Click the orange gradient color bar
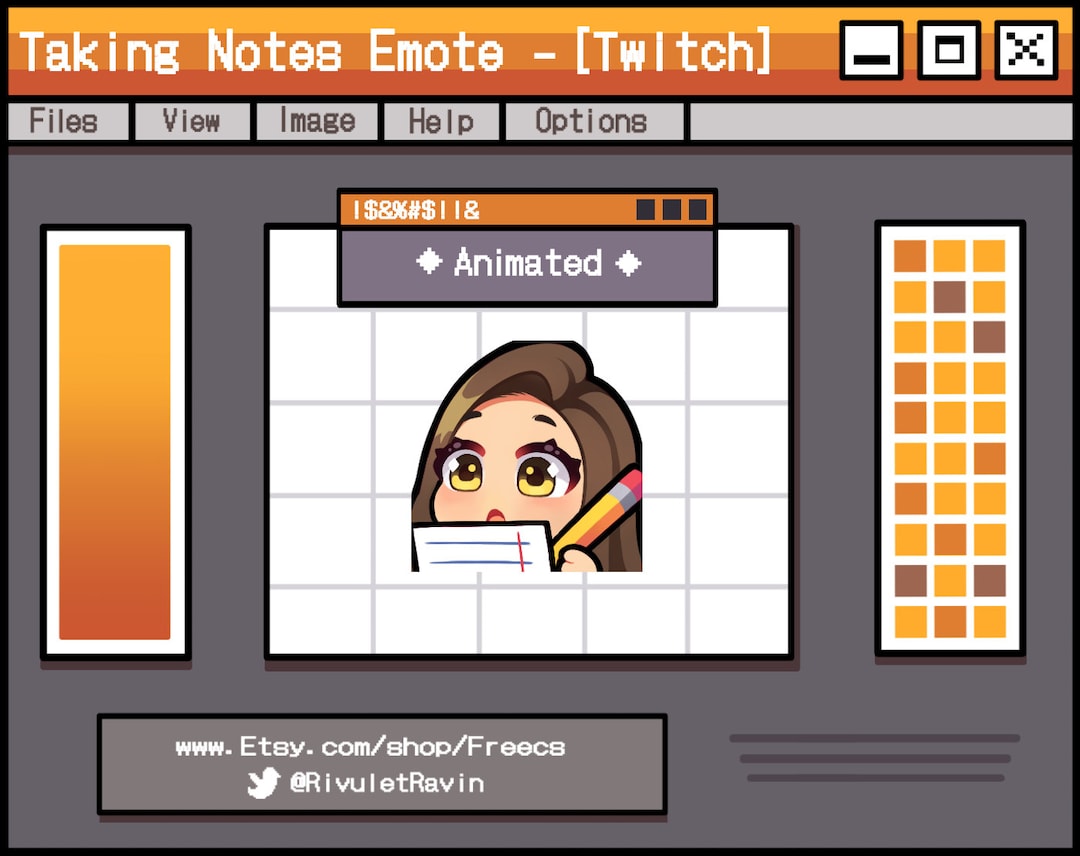The width and height of the screenshot is (1080, 856). [114, 442]
